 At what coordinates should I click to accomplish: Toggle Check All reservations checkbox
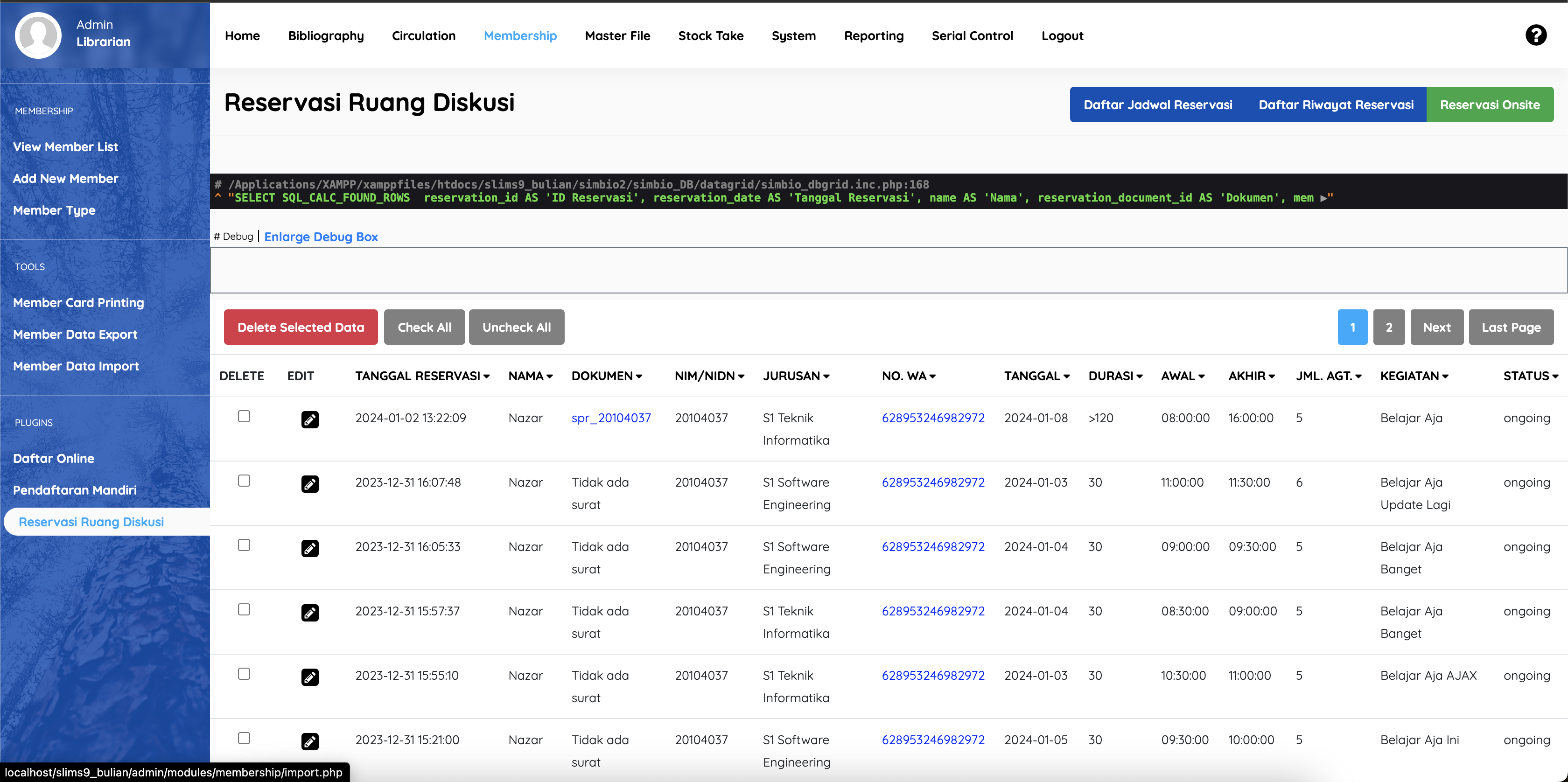click(425, 327)
